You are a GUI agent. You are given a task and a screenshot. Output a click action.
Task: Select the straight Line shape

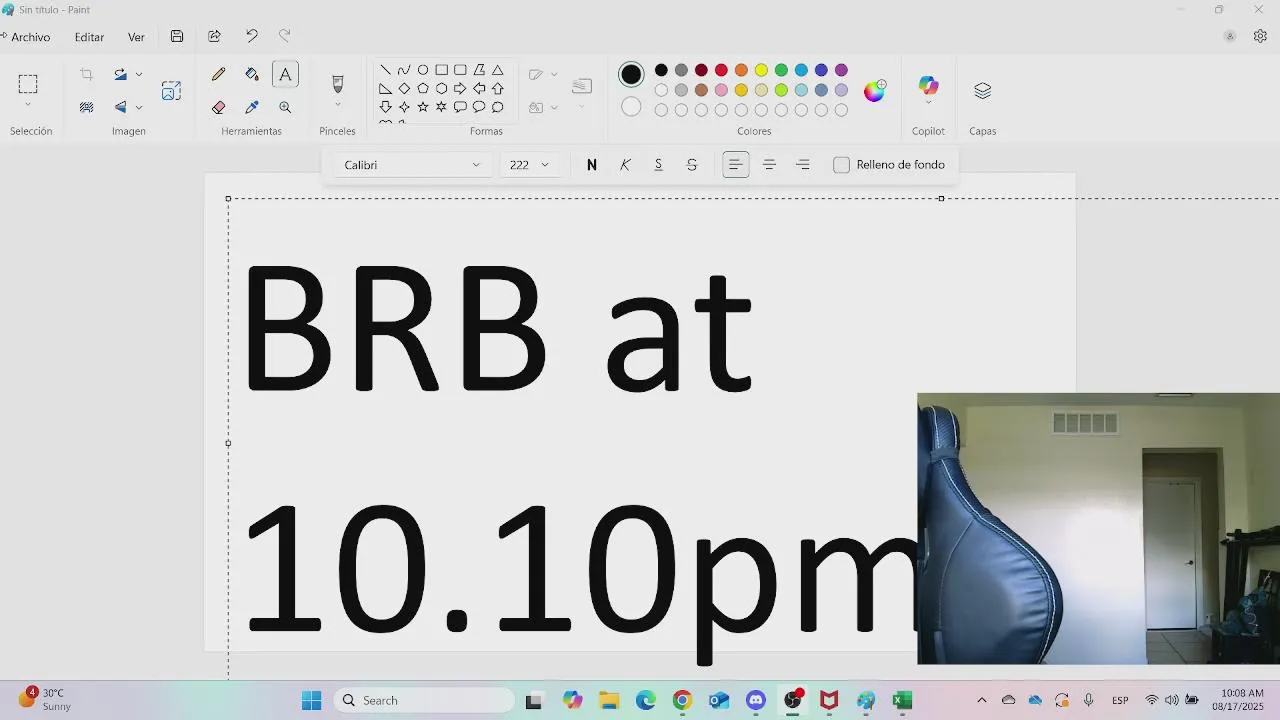tap(385, 70)
